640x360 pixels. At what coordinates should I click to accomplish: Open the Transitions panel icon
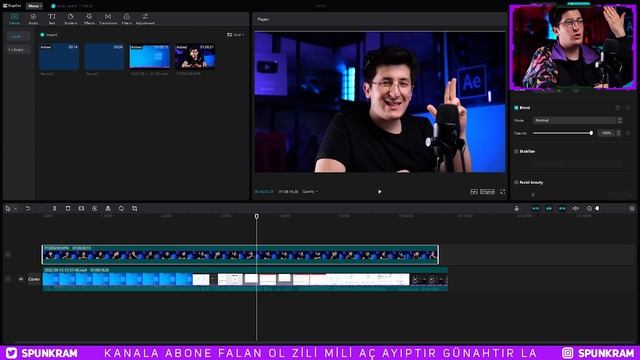pyautogui.click(x=108, y=19)
